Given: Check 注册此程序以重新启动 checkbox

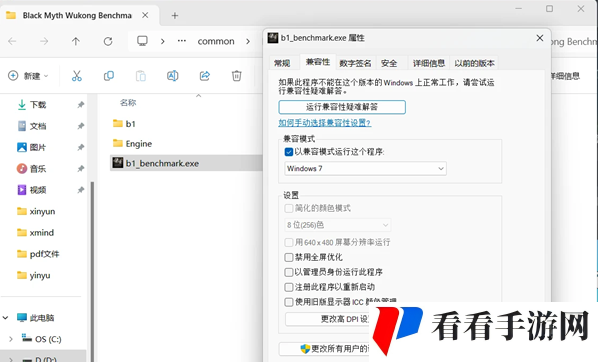Looking at the screenshot, I should [289, 287].
